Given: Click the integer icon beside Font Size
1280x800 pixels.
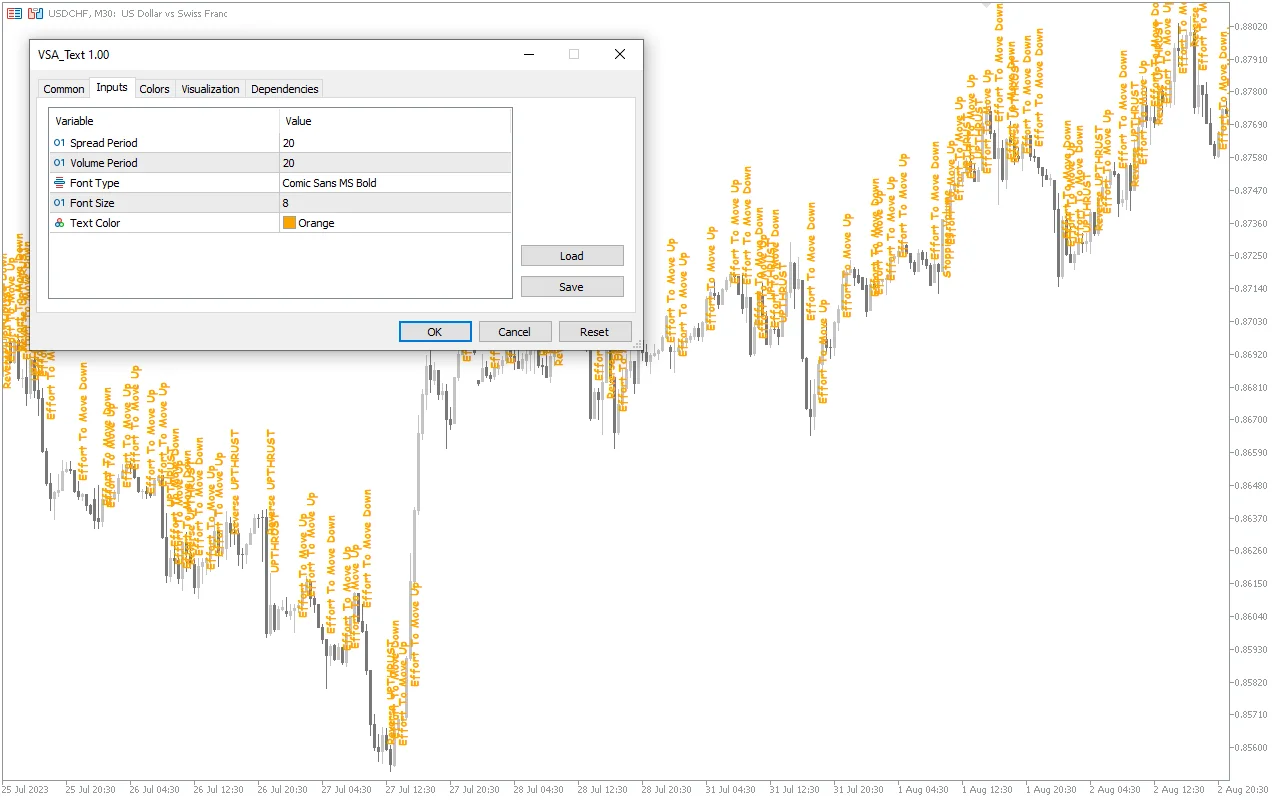Looking at the screenshot, I should (x=59, y=203).
